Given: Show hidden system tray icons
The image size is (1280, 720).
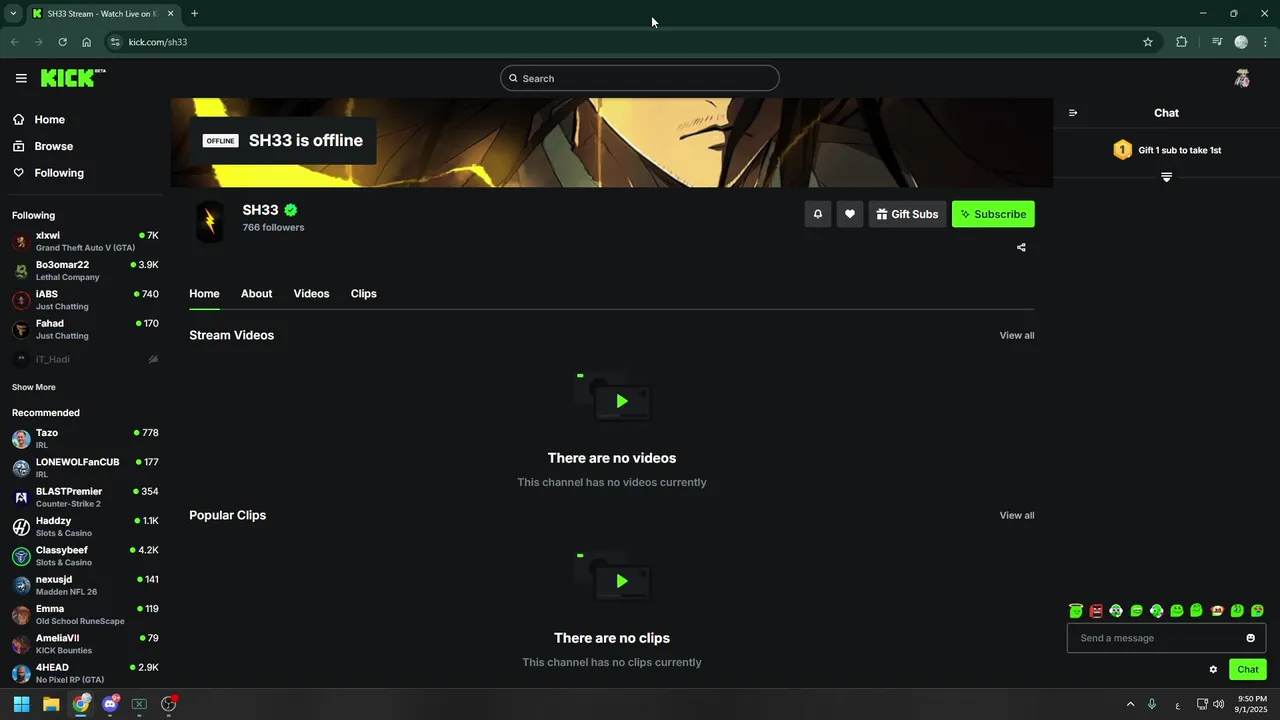Looking at the screenshot, I should (x=1130, y=704).
